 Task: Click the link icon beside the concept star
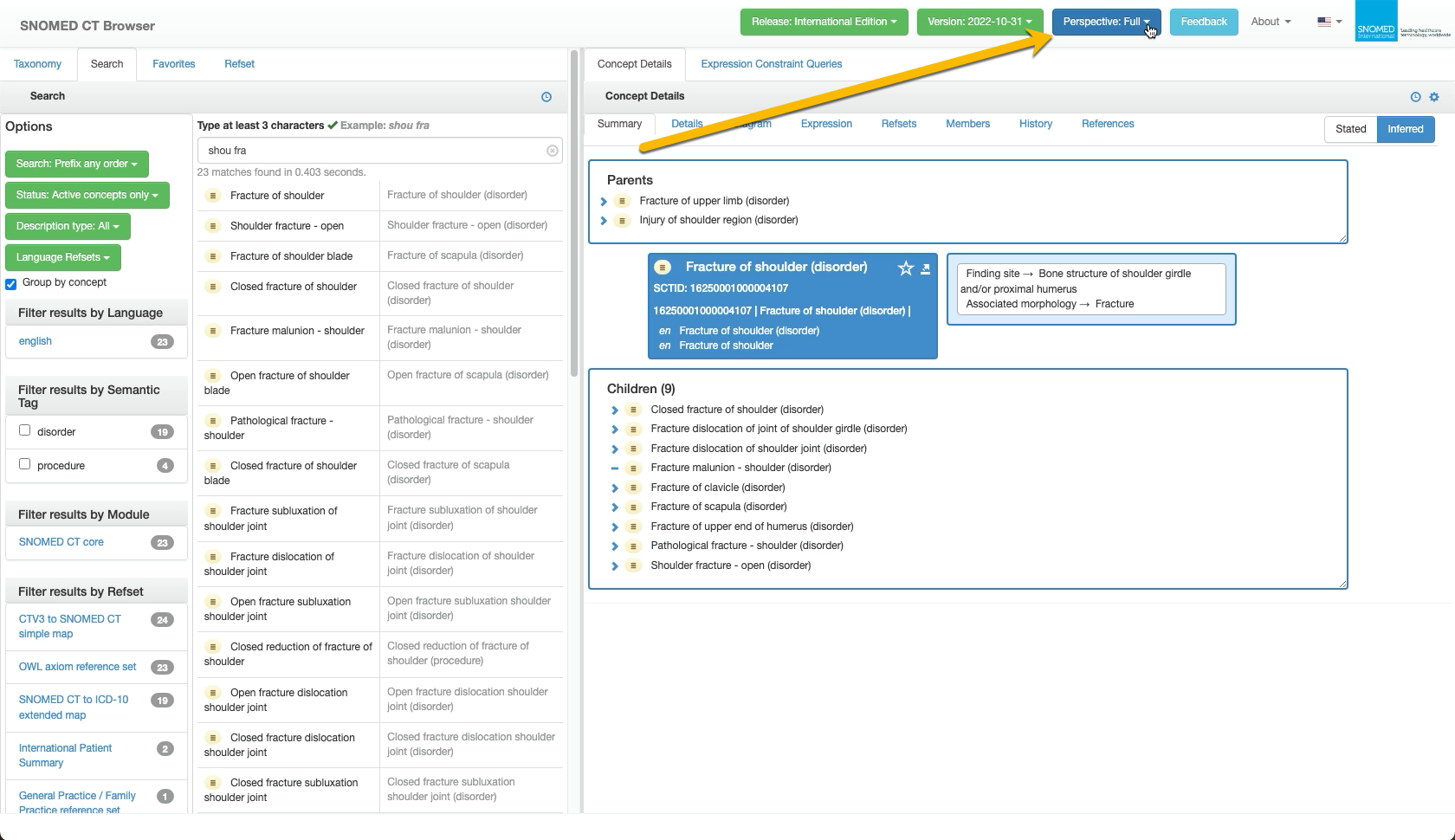pyautogui.click(x=925, y=268)
